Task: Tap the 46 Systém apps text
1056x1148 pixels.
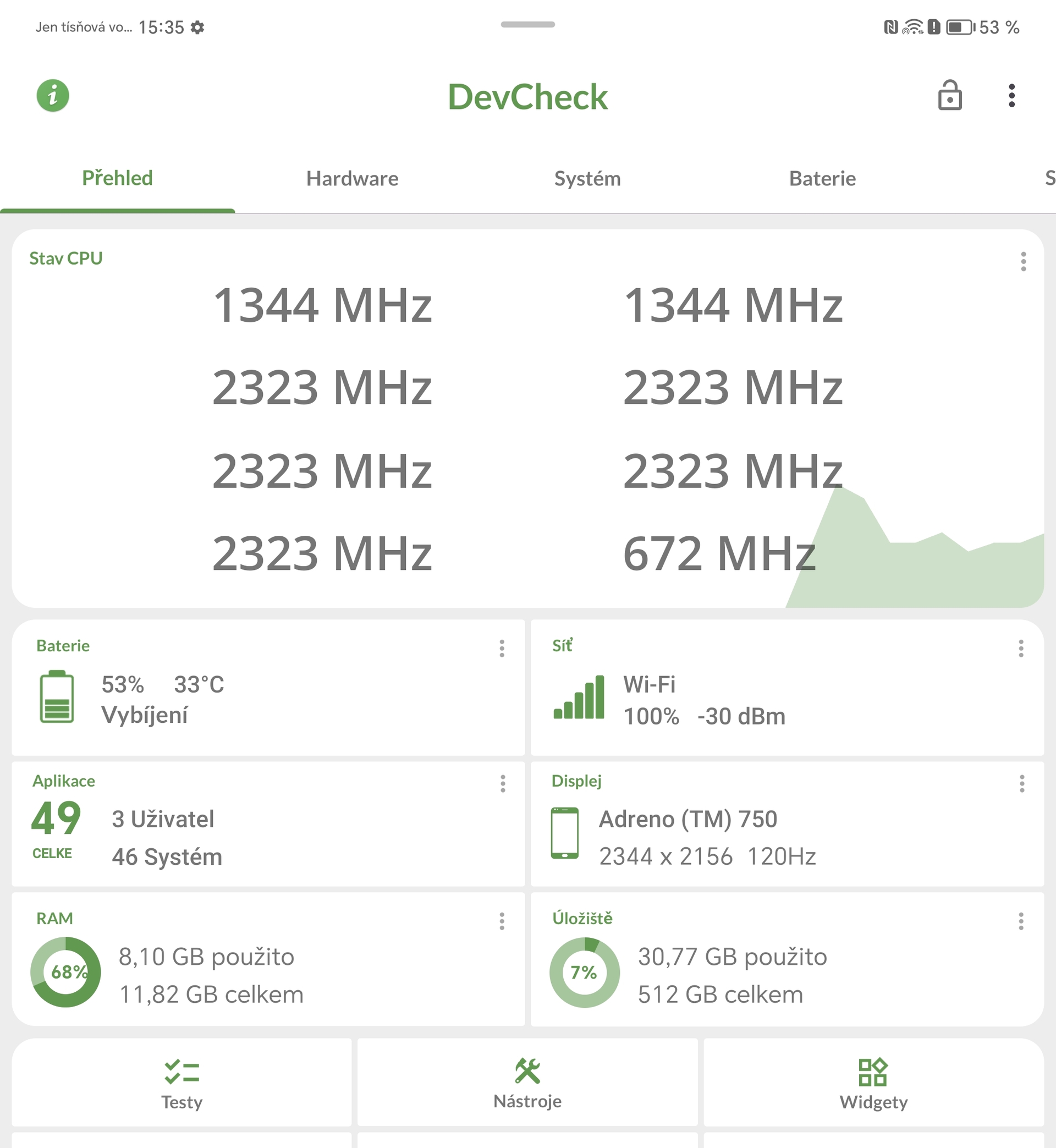Action: coord(167,857)
